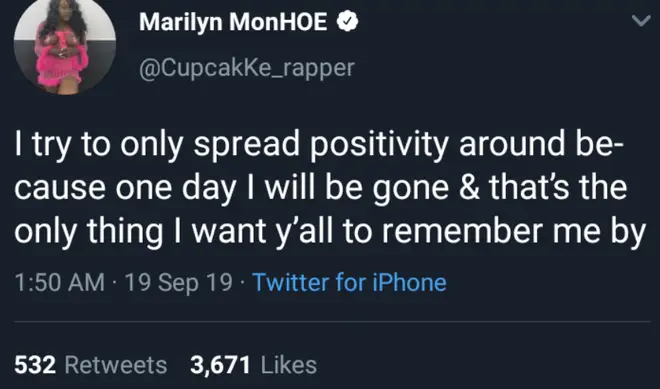This screenshot has height=389, width=660.
Task: Click the word "gone" in the tweet
Action: [410, 189]
